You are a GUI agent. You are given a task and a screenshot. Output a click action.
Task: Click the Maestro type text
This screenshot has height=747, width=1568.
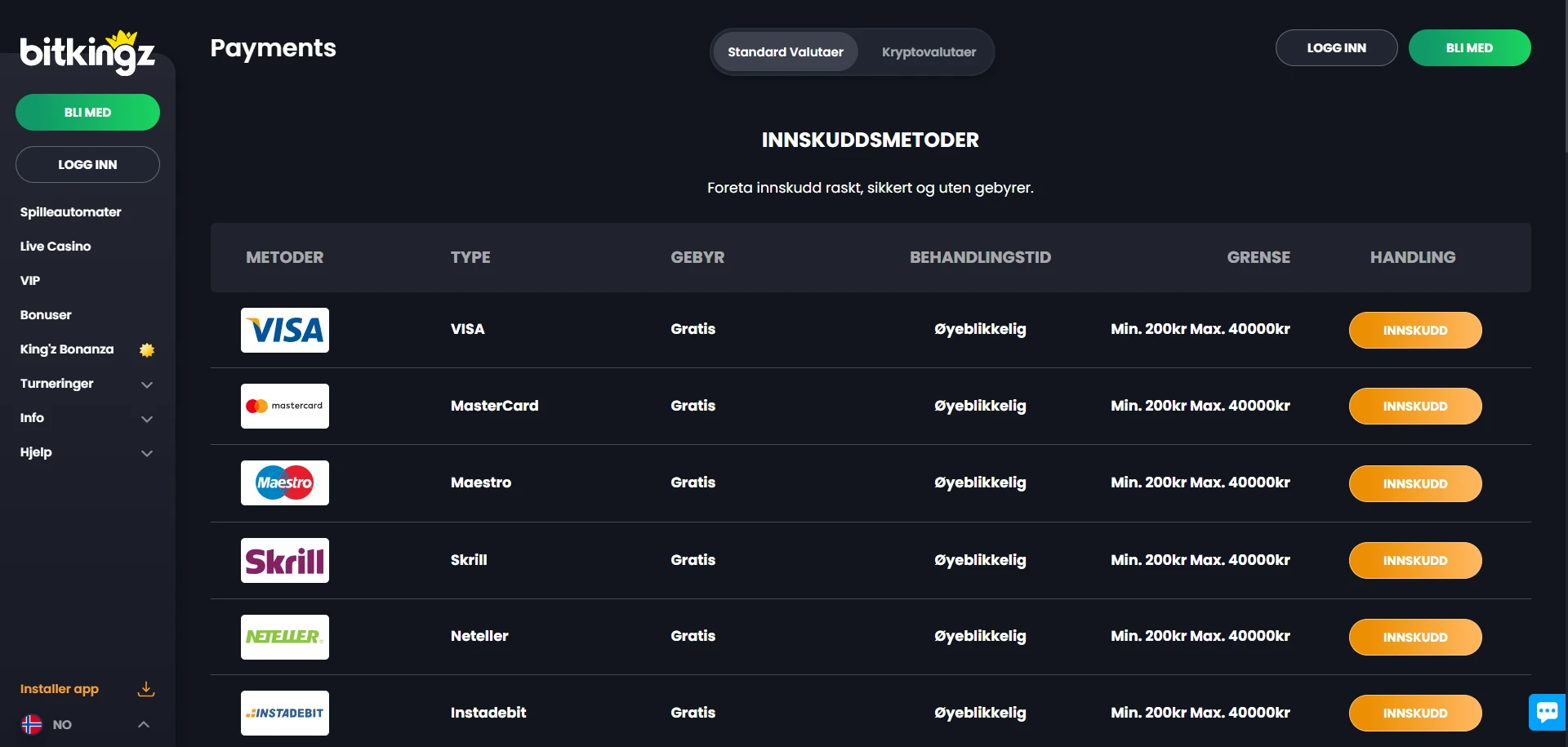point(480,482)
